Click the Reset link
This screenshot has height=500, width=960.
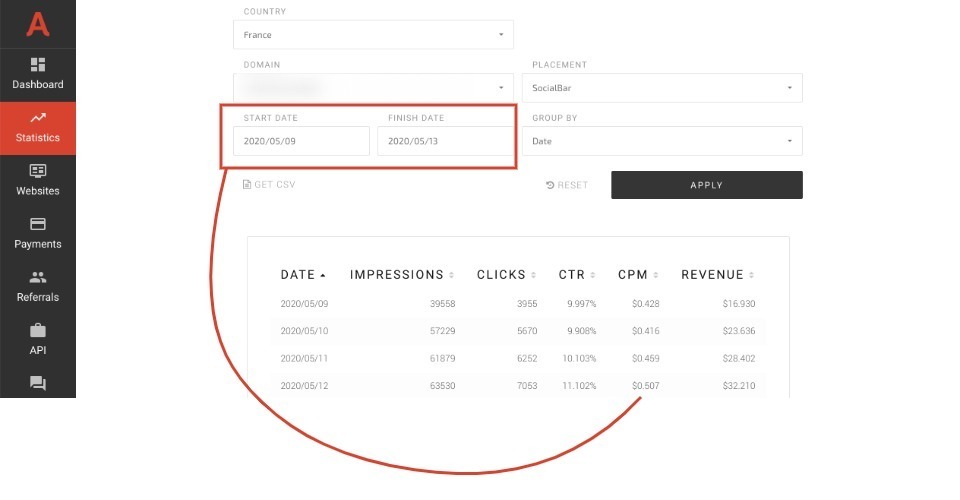point(567,185)
